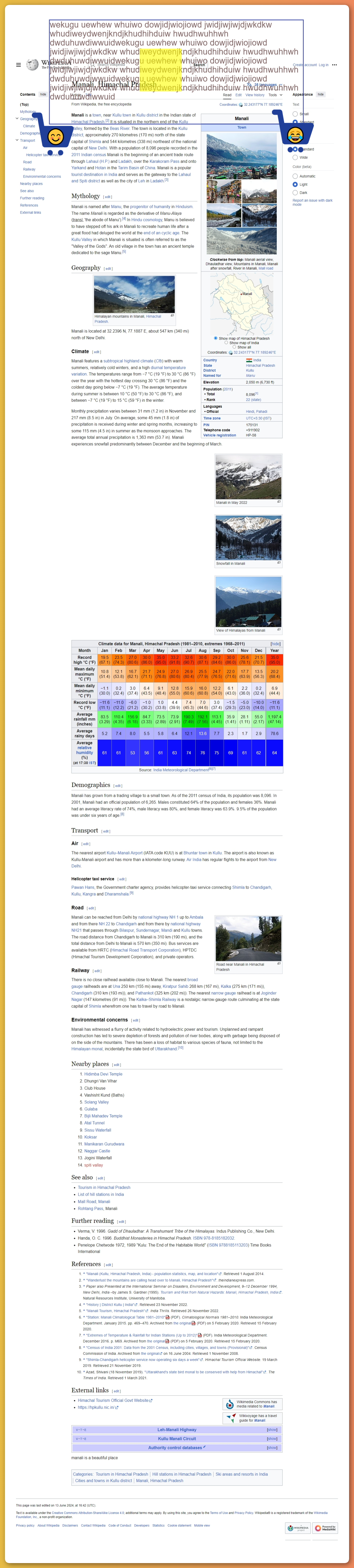The image size is (354, 1568).
Task: Open the Rohtang Pass link
Action: (x=91, y=1208)
